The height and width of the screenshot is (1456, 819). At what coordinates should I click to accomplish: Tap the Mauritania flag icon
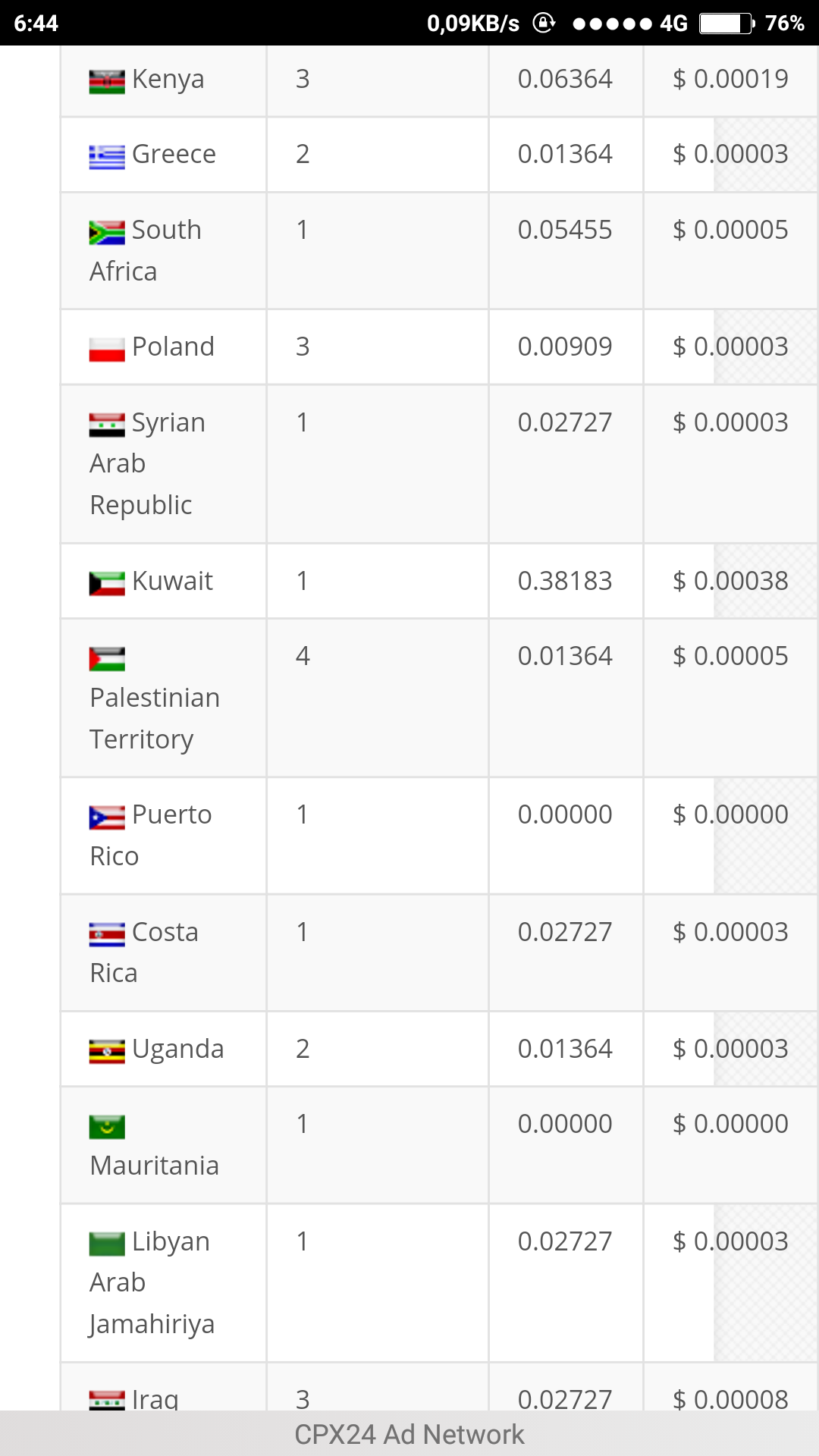(107, 1127)
